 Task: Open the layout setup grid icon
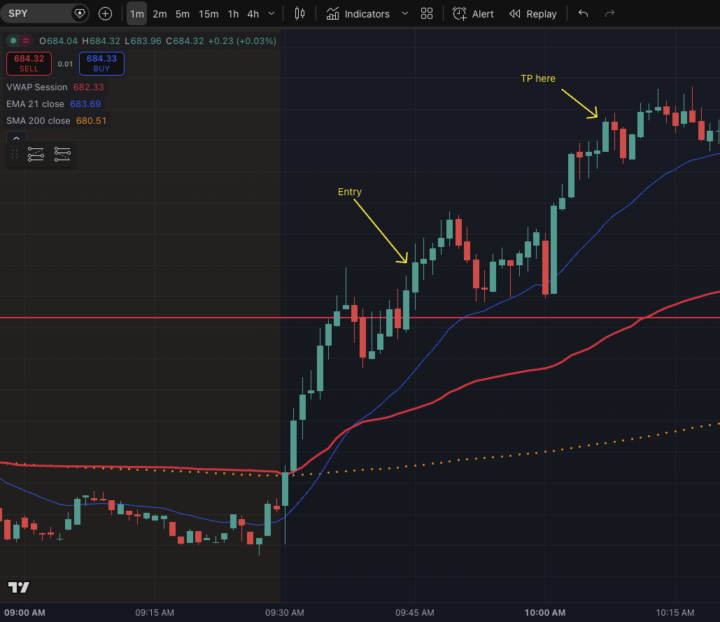pyautogui.click(x=427, y=14)
